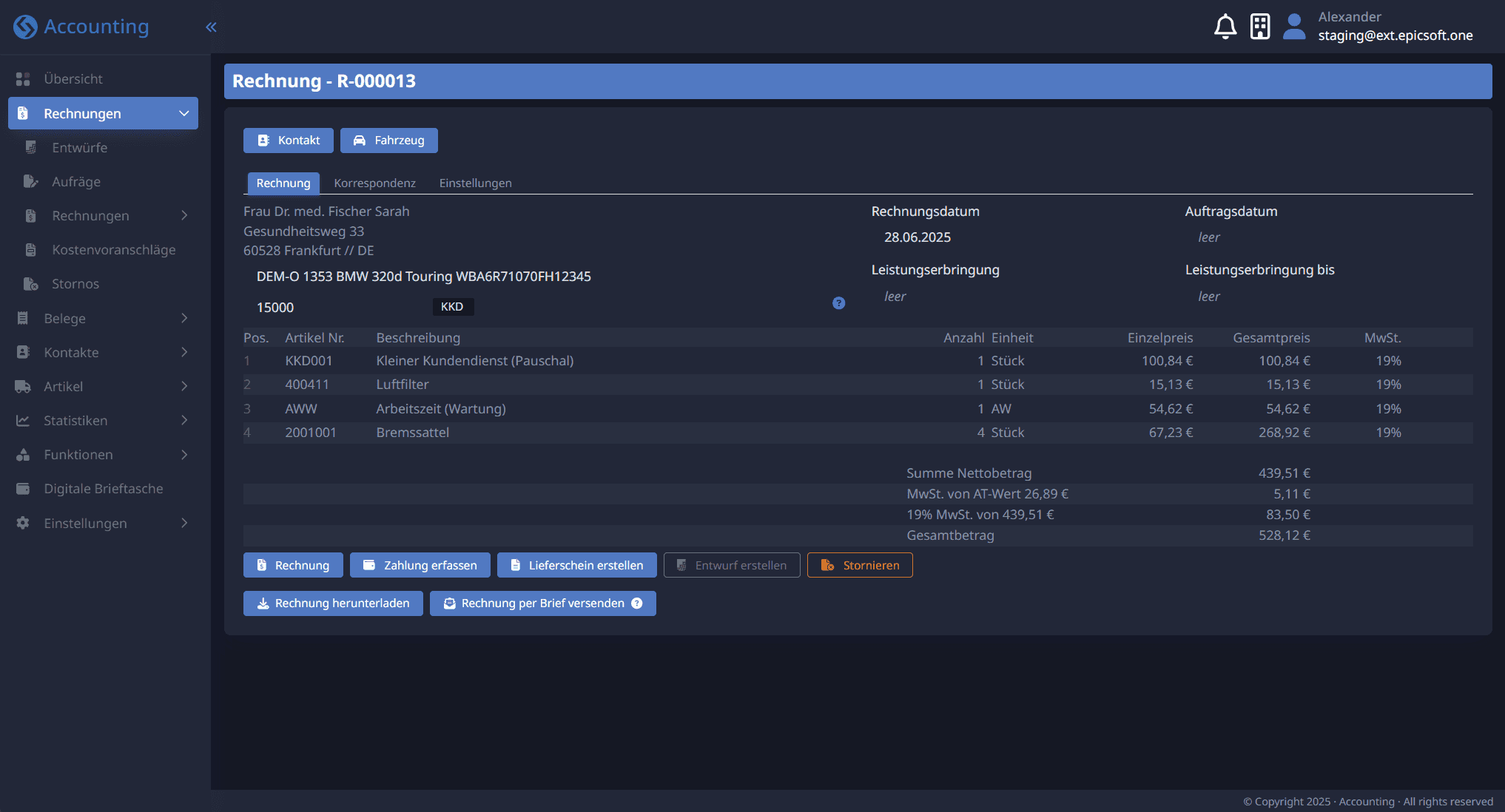Collapse the Rechnungen section chevron

(x=184, y=113)
